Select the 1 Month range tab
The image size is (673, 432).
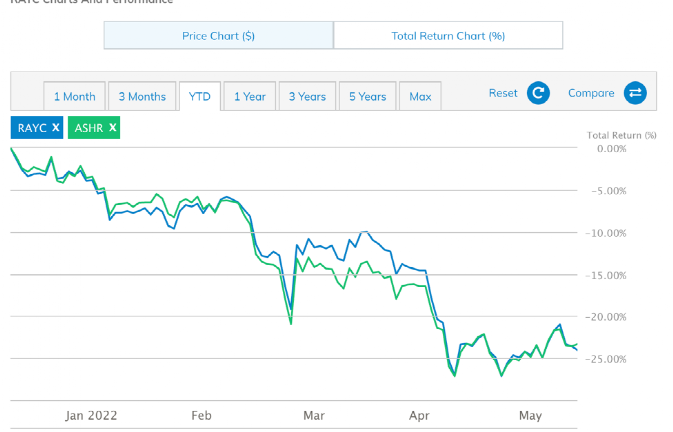75,97
